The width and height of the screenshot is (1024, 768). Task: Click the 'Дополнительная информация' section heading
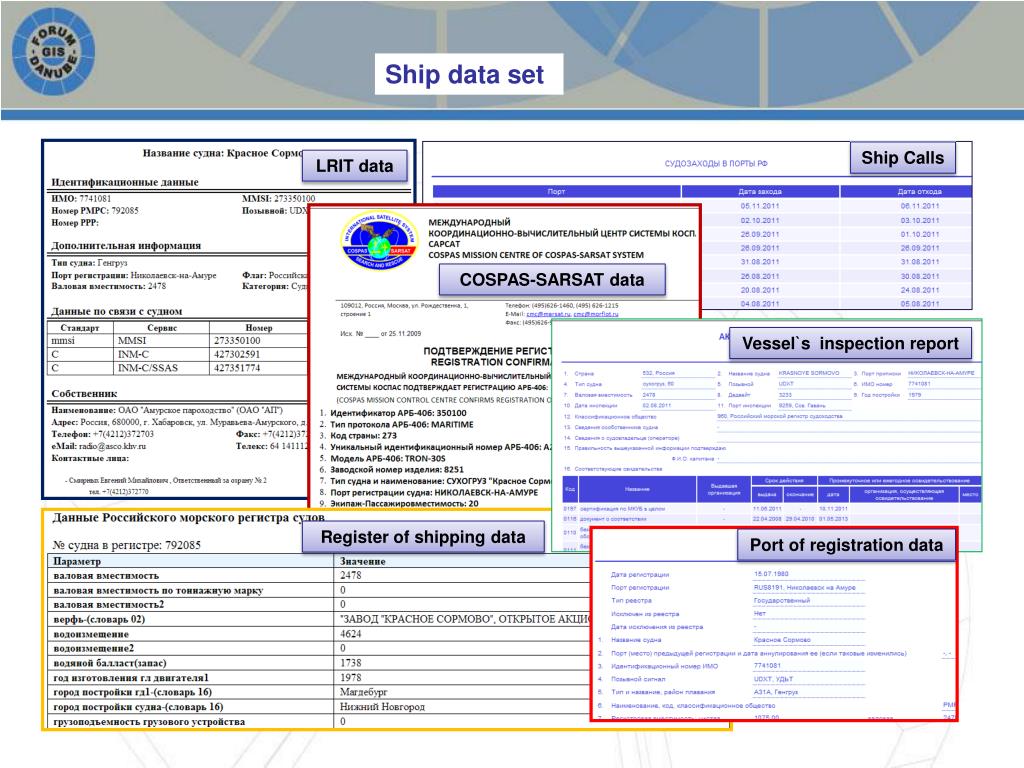coord(126,246)
